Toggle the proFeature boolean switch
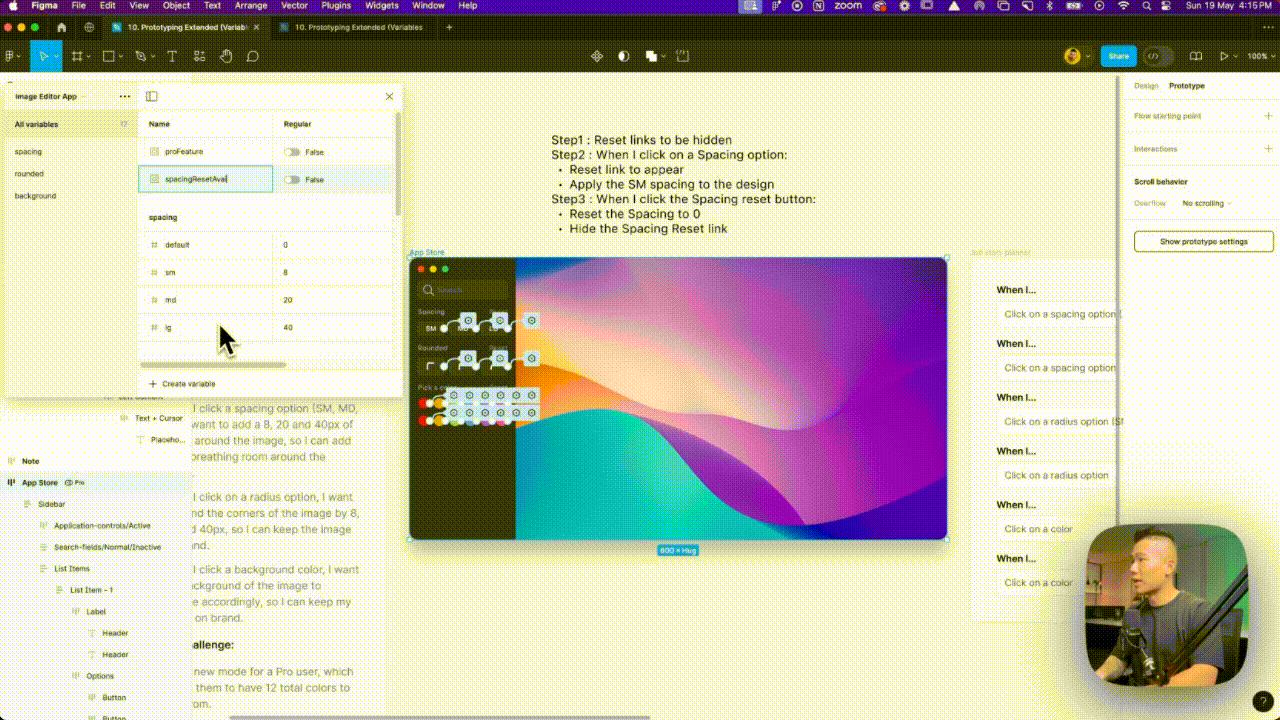 292,152
